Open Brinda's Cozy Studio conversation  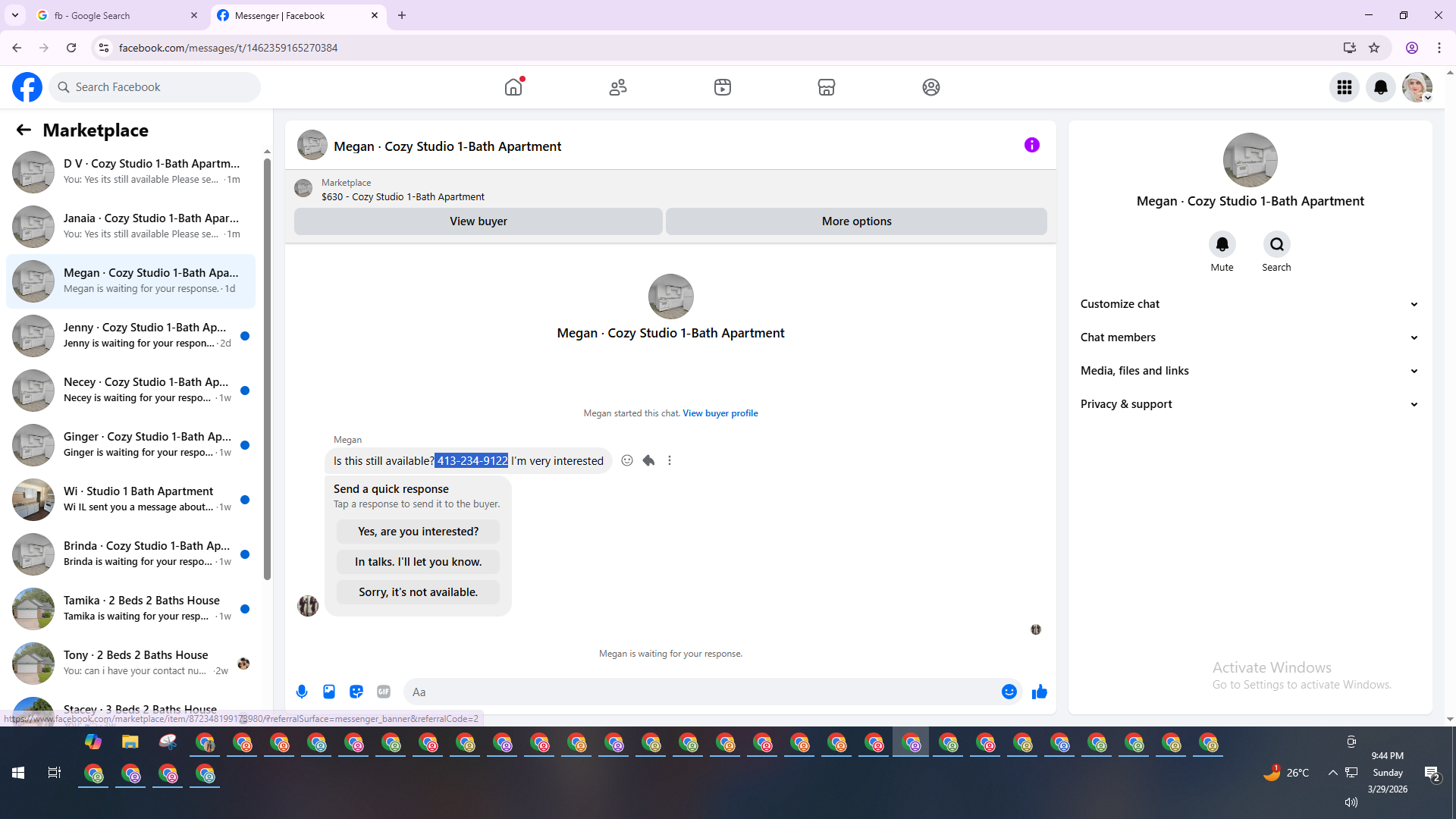(131, 554)
